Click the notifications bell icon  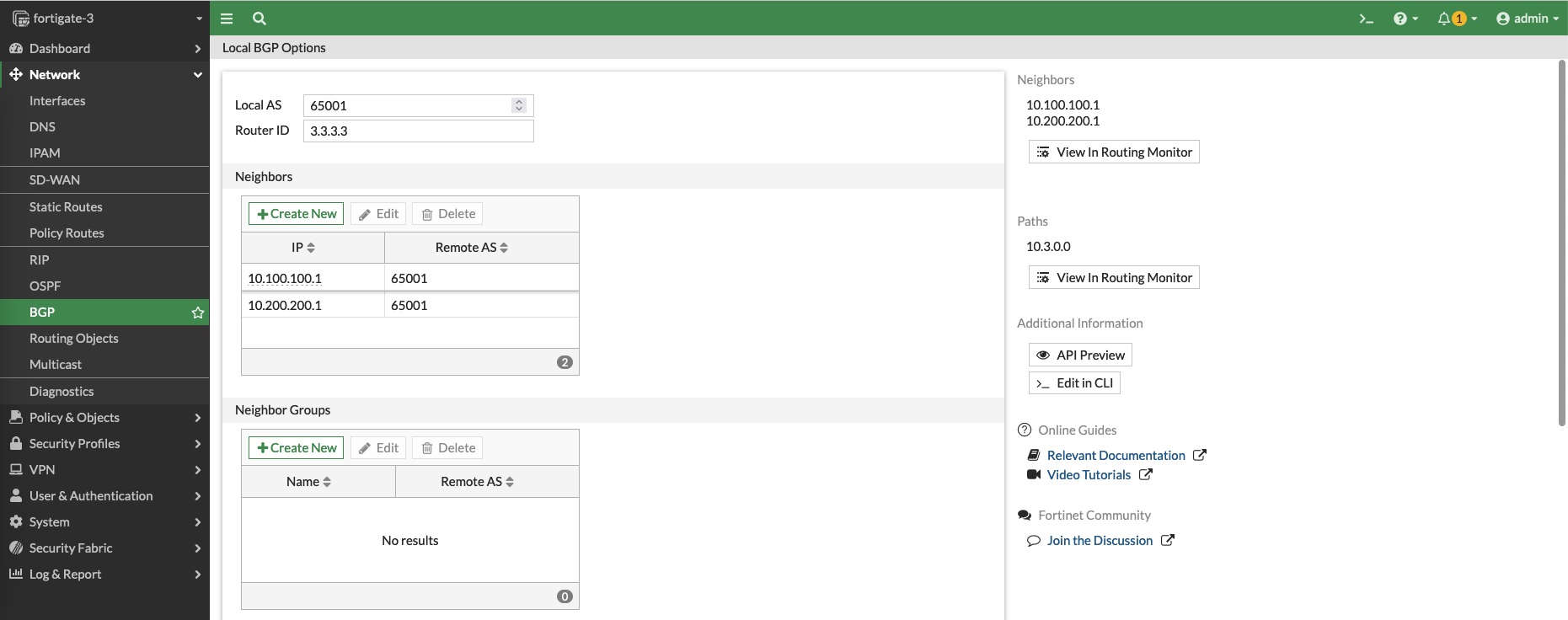1444,19
